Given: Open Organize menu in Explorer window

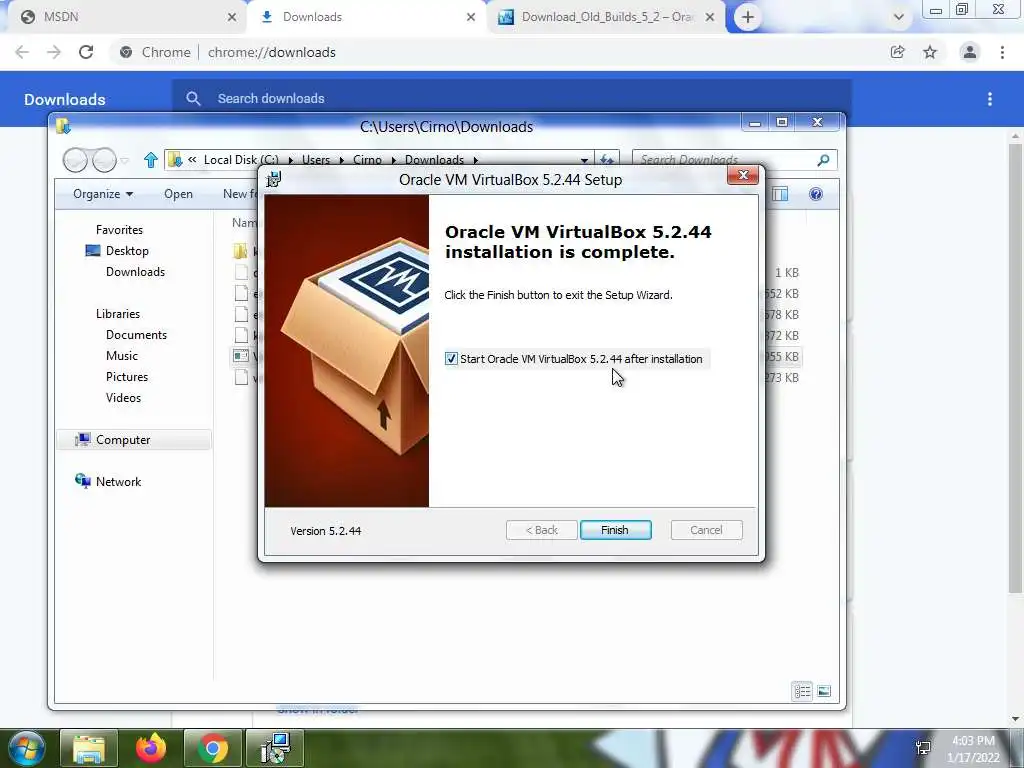Looking at the screenshot, I should coord(103,194).
